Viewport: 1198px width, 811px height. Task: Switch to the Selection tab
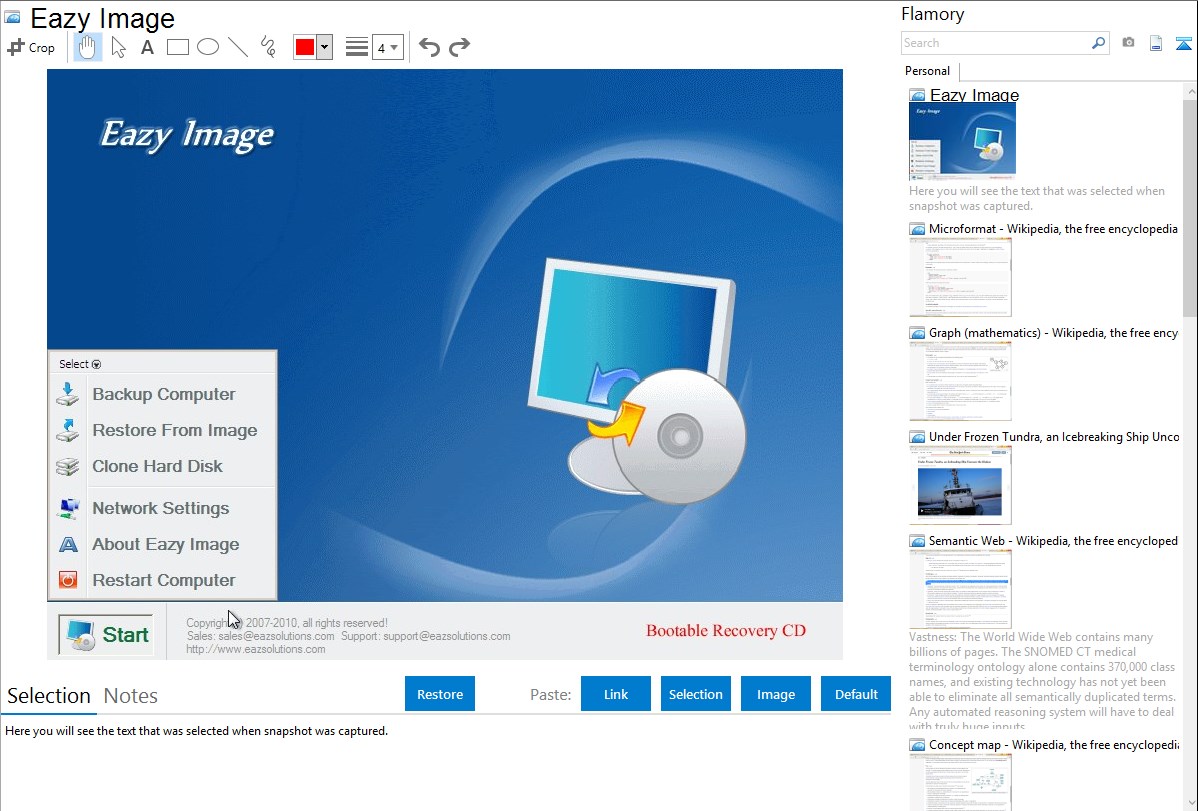pyautogui.click(x=49, y=696)
